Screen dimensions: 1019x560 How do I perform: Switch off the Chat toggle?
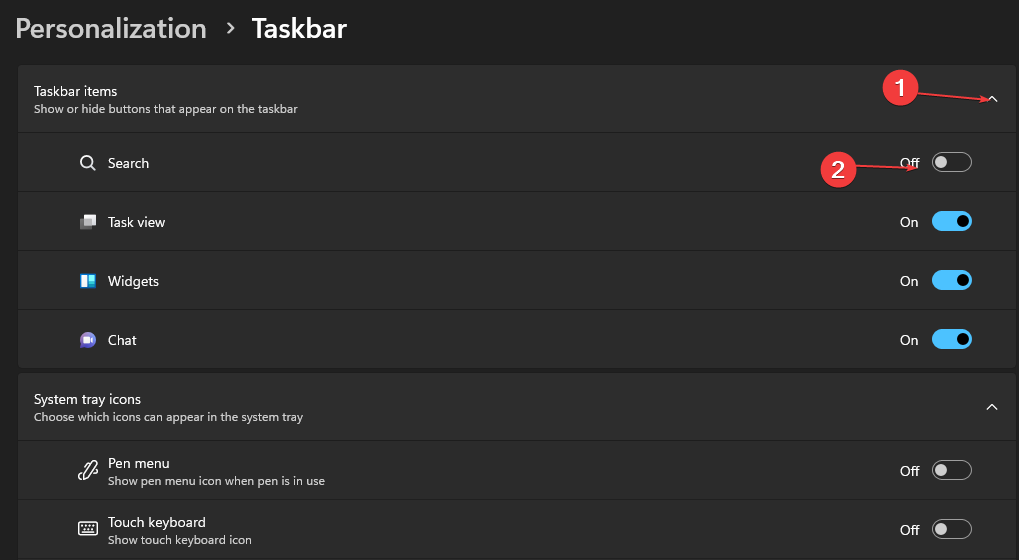click(x=951, y=340)
